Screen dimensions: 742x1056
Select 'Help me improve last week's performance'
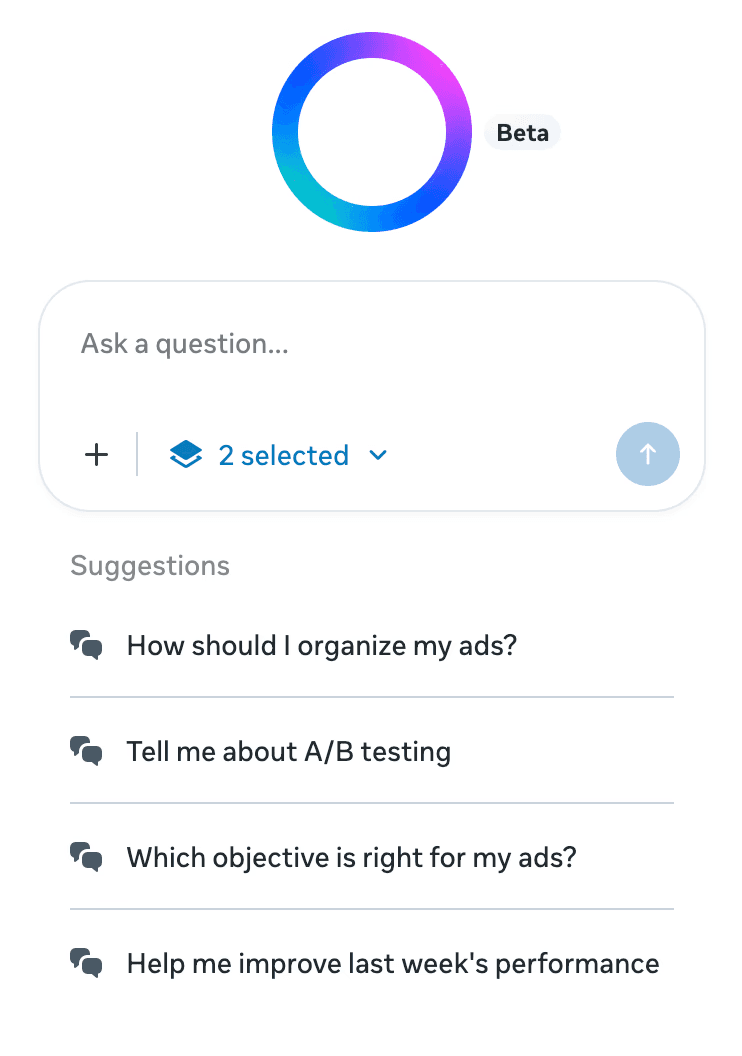click(392, 964)
